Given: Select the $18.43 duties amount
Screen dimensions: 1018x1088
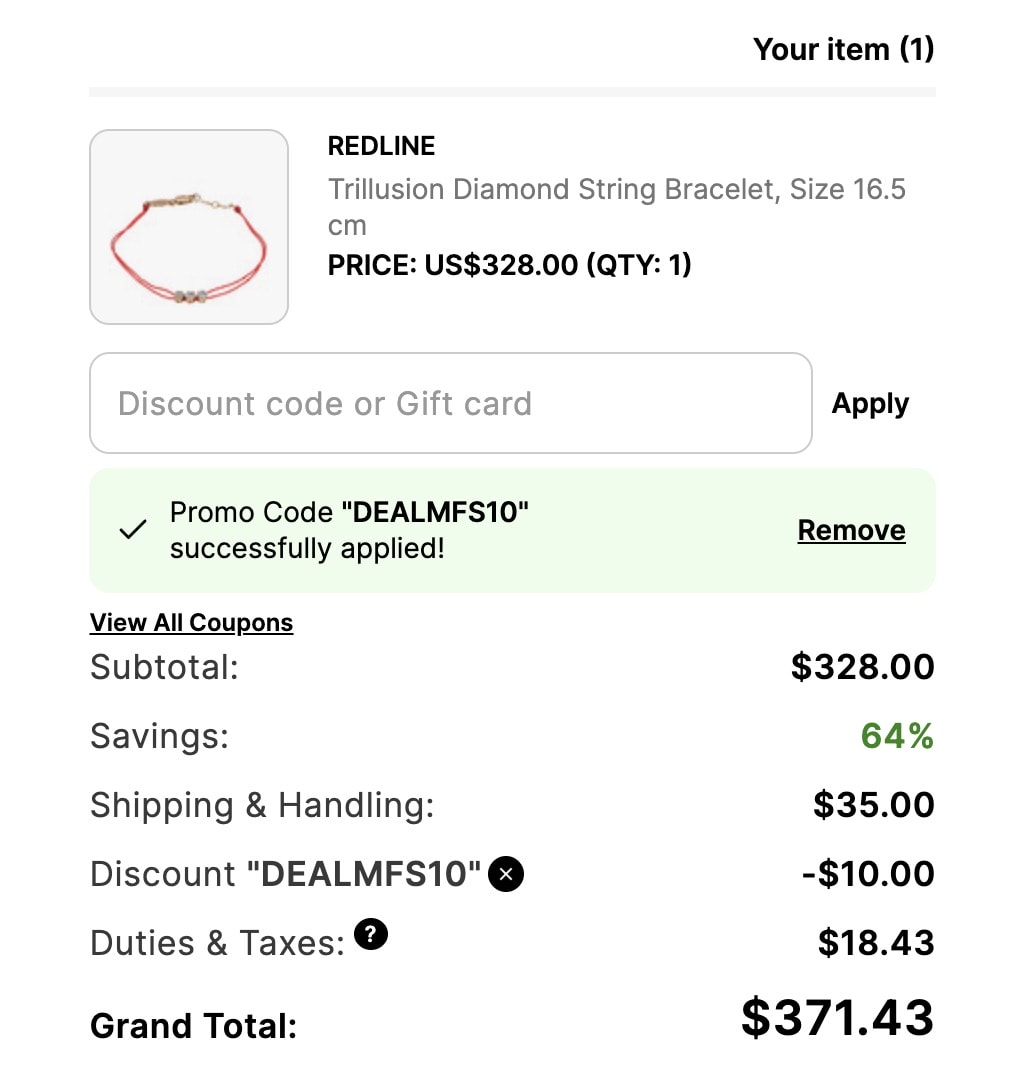Looking at the screenshot, I should (876, 943).
